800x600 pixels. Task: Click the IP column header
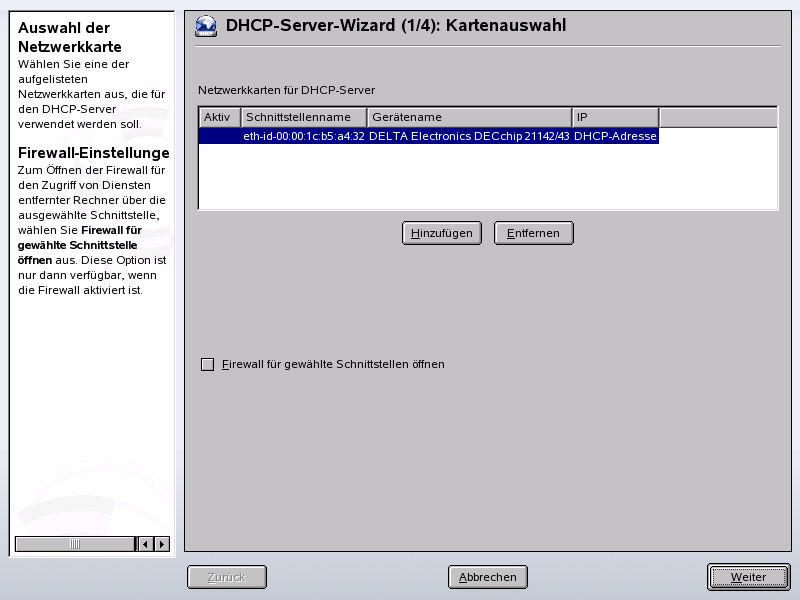(x=615, y=116)
